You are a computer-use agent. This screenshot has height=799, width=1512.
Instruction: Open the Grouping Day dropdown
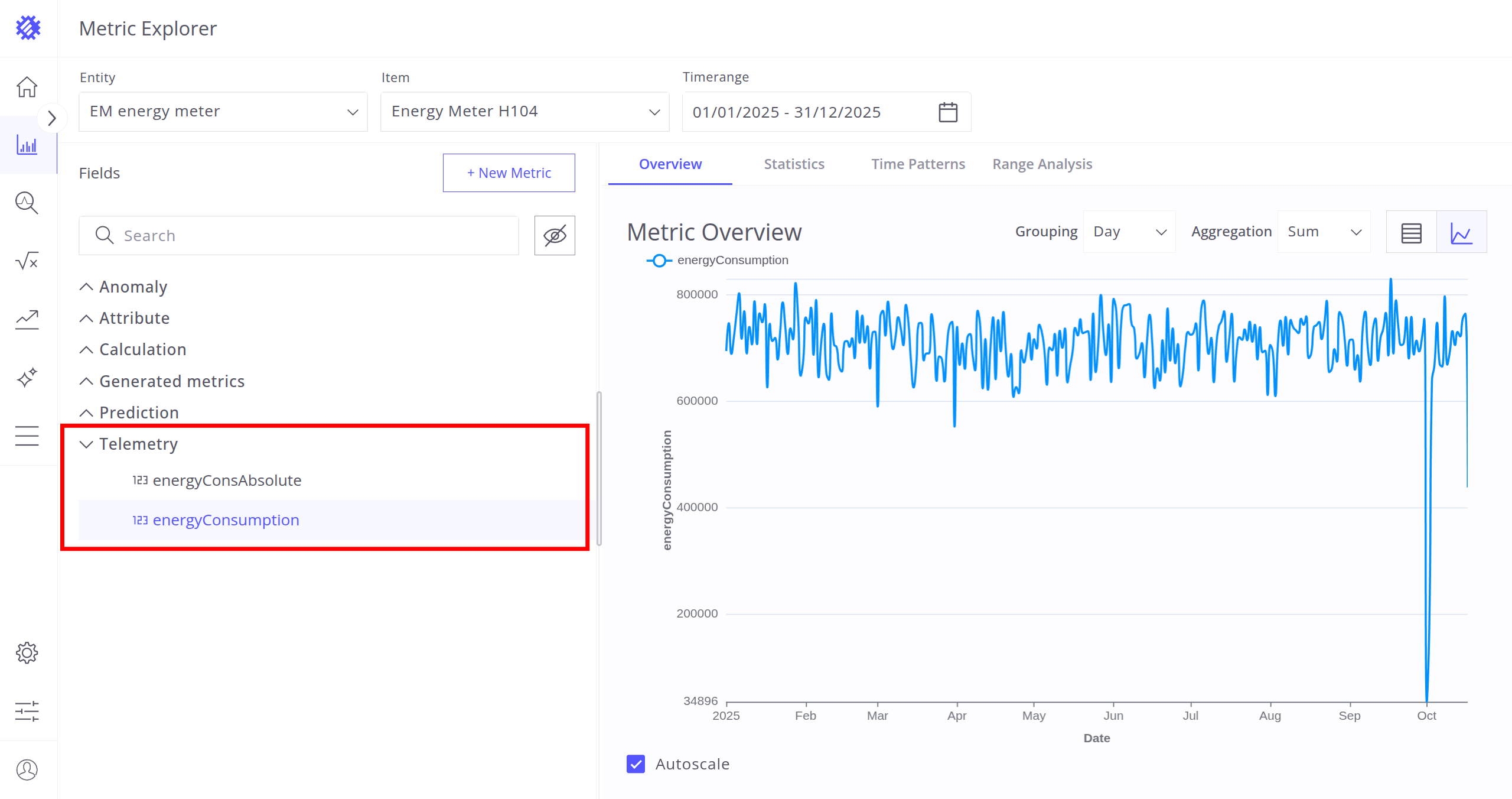click(1129, 232)
